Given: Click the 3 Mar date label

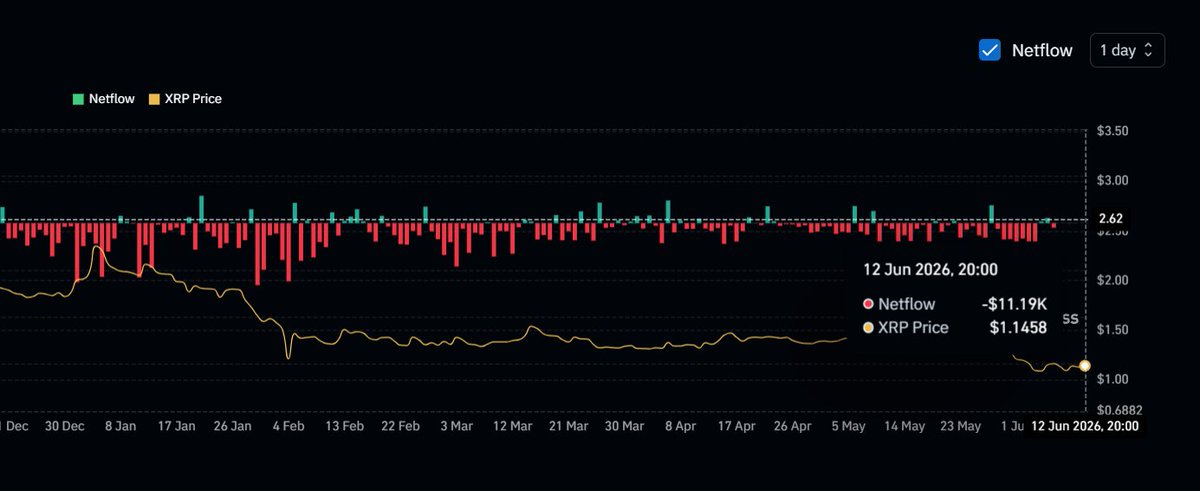Looking at the screenshot, I should click(x=456, y=426).
